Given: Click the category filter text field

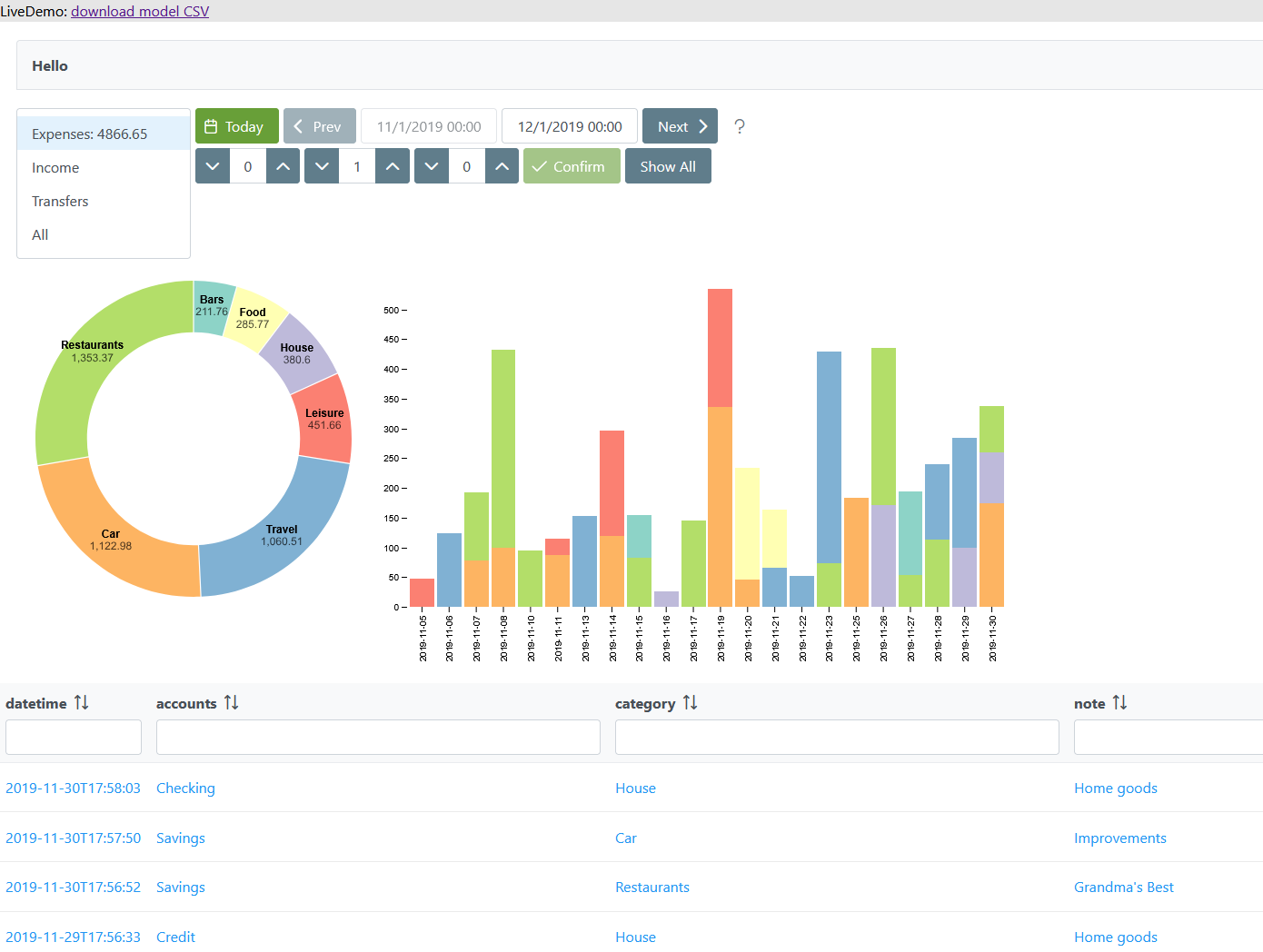Looking at the screenshot, I should (837, 737).
